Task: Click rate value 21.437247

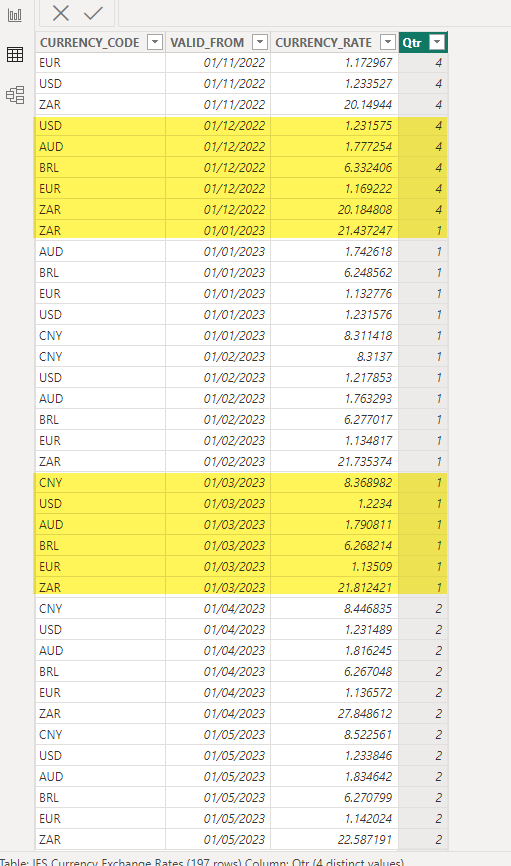Action: [x=365, y=231]
